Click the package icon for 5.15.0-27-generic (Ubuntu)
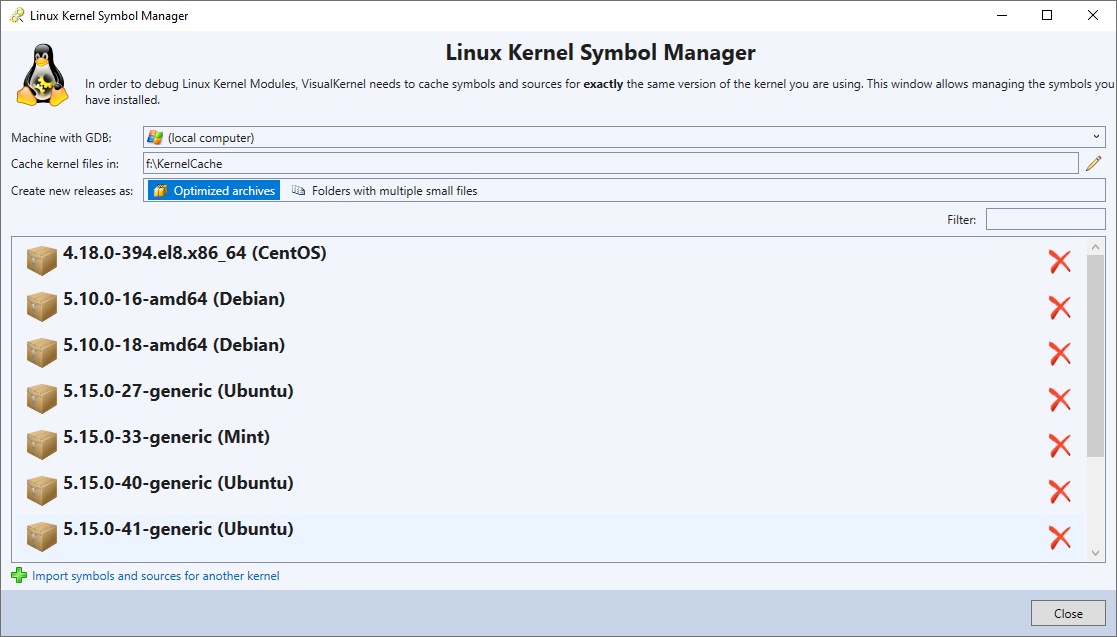This screenshot has width=1117, height=637. pyautogui.click(x=42, y=399)
